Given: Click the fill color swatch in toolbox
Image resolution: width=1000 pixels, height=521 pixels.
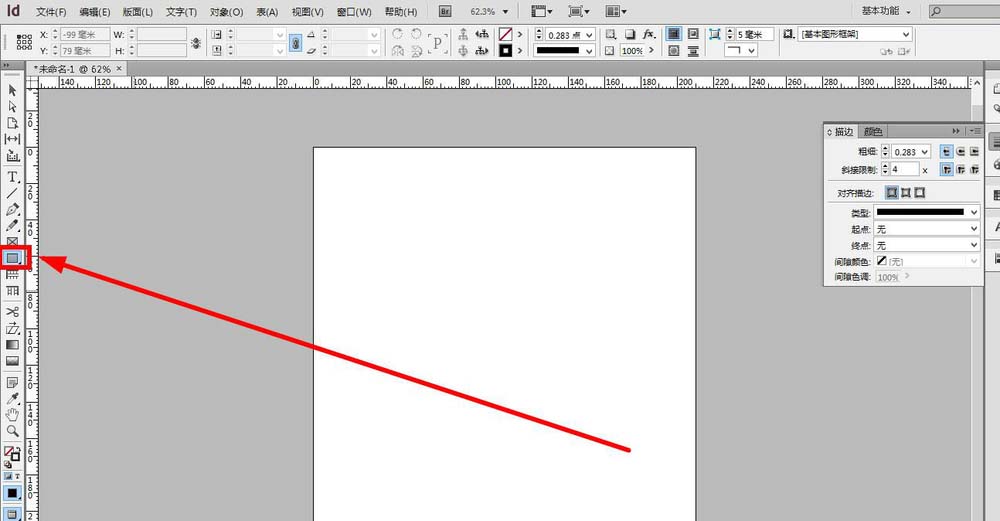Looking at the screenshot, I should [x=11, y=452].
